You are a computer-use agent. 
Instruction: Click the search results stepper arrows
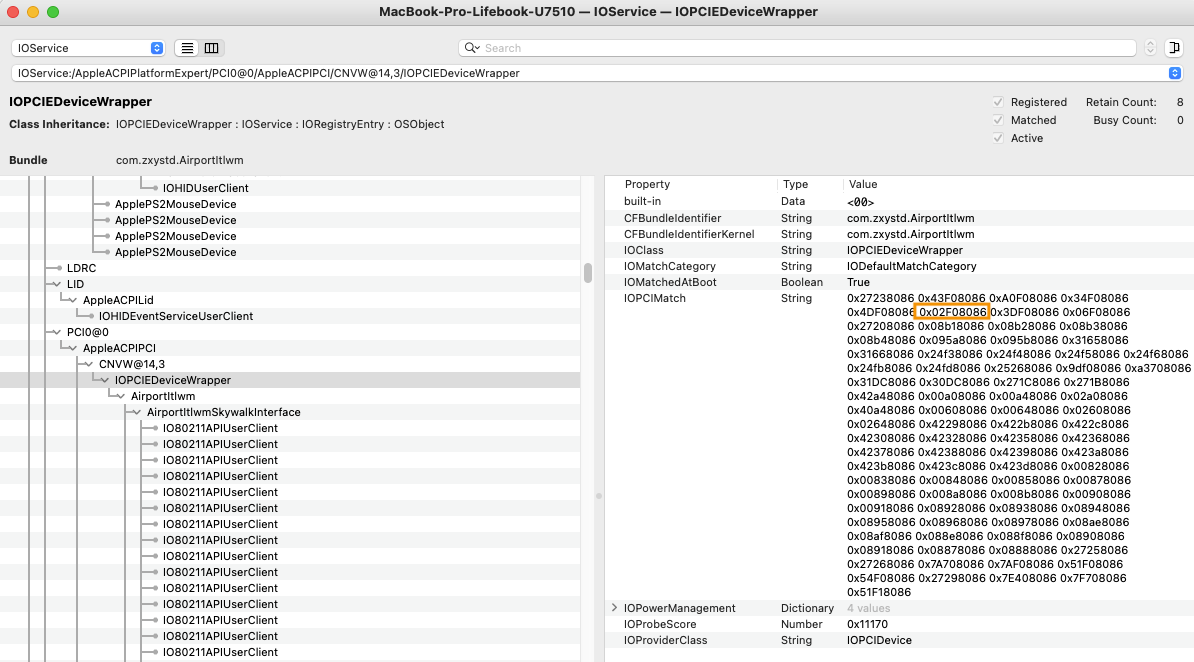1150,48
